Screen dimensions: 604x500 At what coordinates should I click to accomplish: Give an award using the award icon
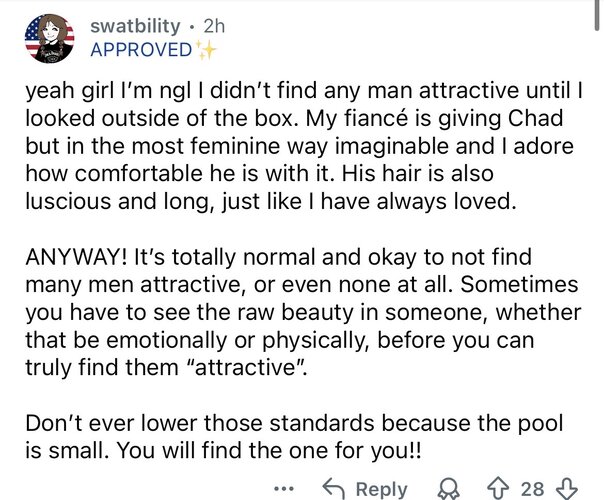click(448, 489)
